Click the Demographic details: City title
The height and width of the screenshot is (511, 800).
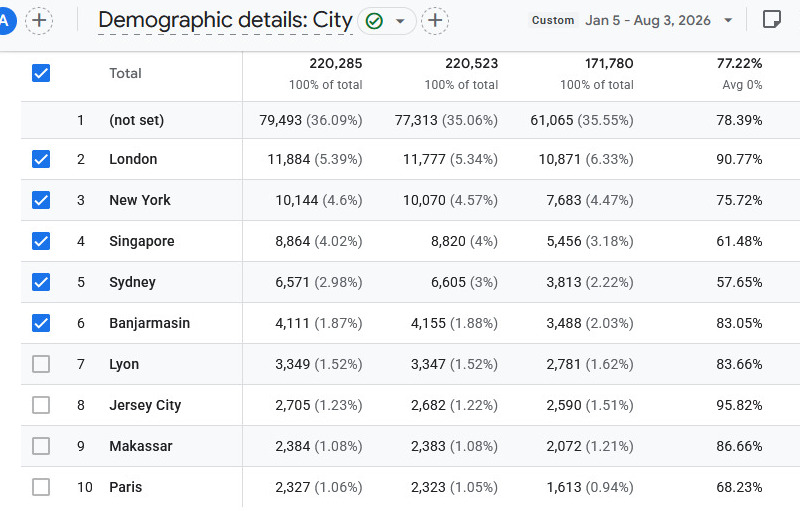(225, 20)
